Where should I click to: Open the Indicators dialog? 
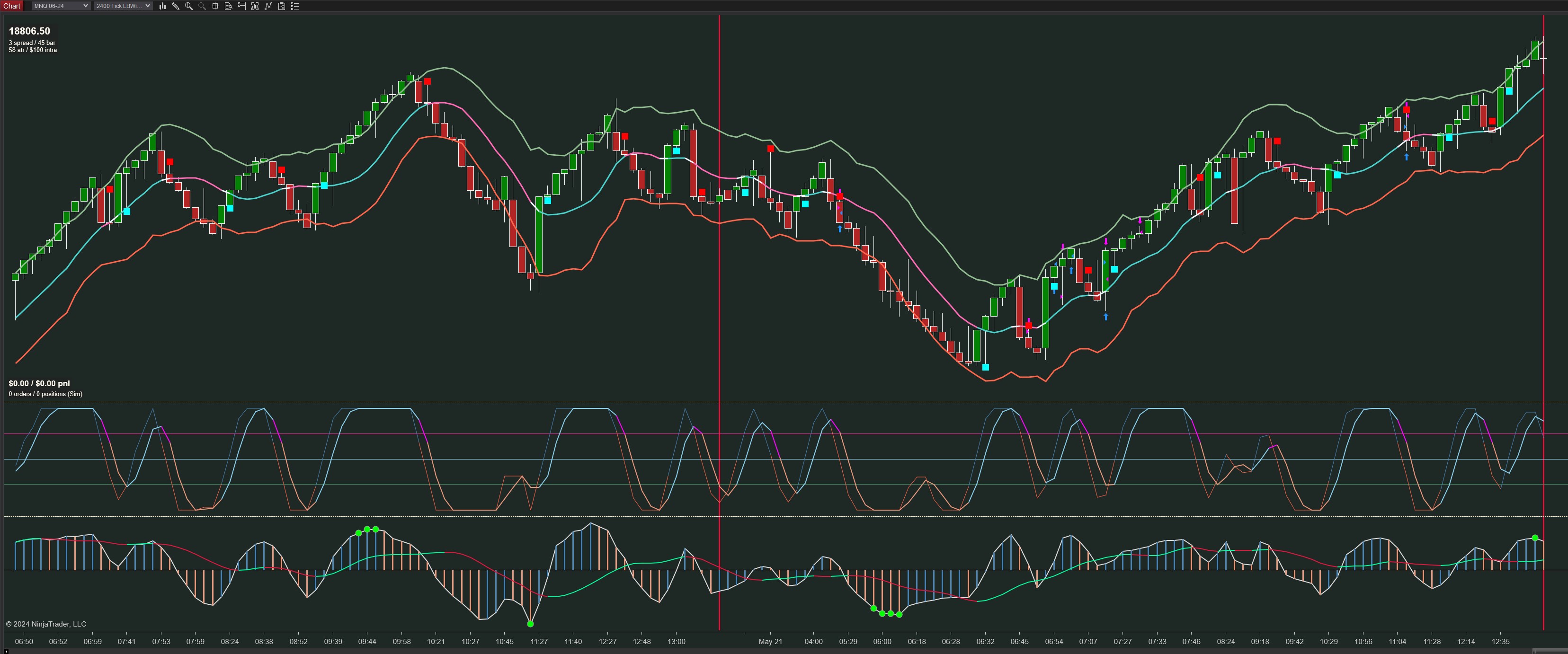[255, 6]
